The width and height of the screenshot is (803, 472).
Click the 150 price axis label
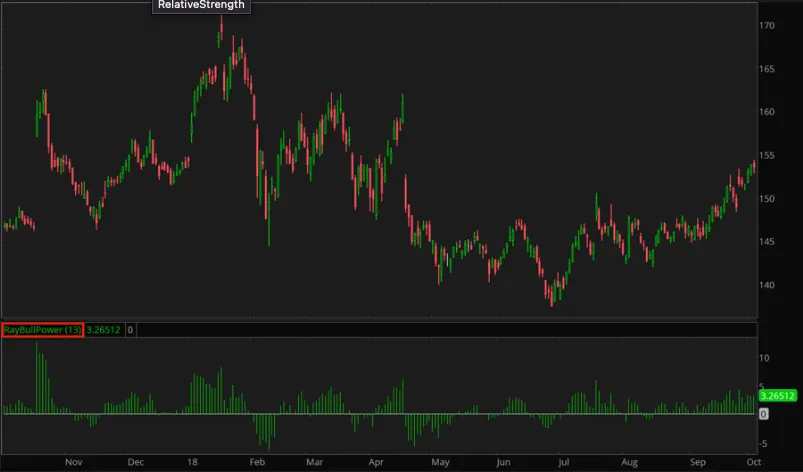point(767,199)
